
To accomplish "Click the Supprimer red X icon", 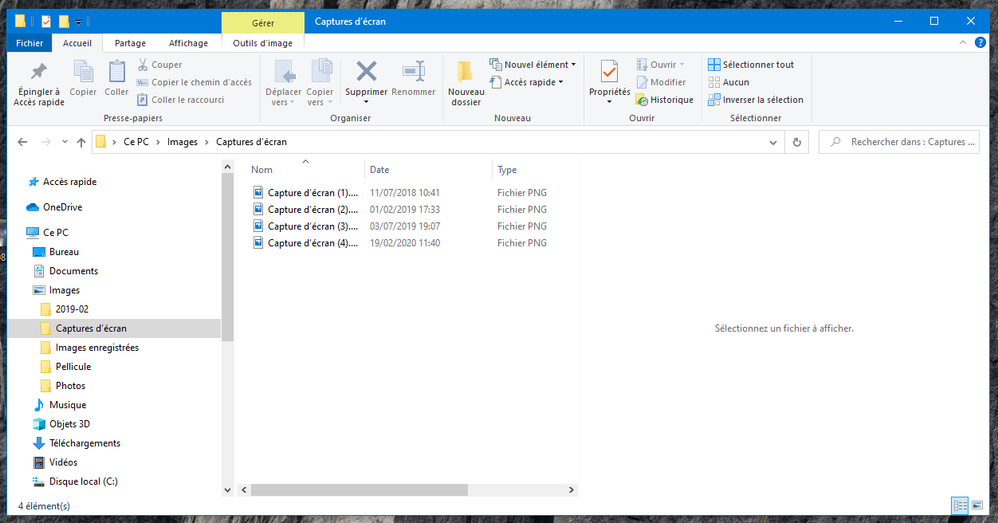I will [366, 72].
